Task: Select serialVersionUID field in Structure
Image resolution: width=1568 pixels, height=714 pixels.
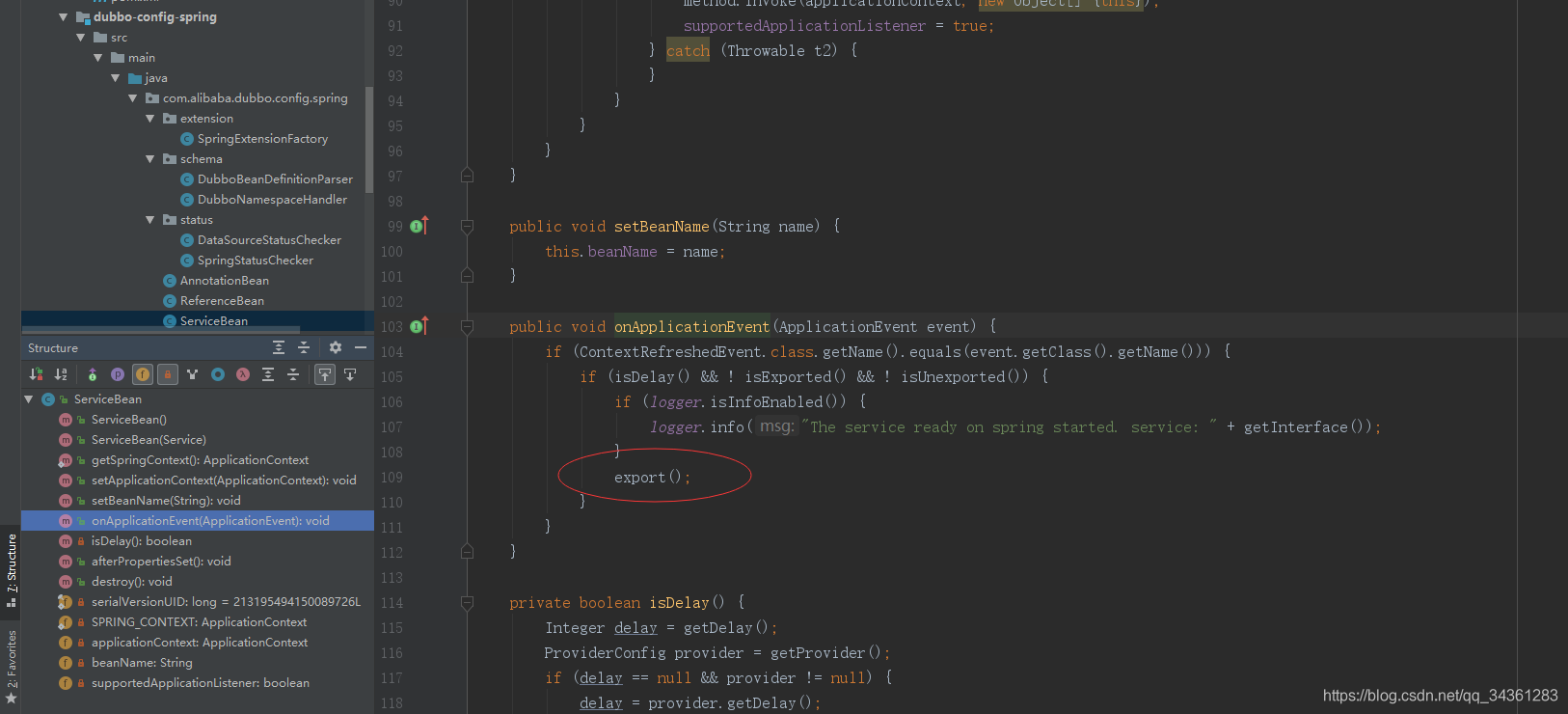Action: click(x=226, y=602)
